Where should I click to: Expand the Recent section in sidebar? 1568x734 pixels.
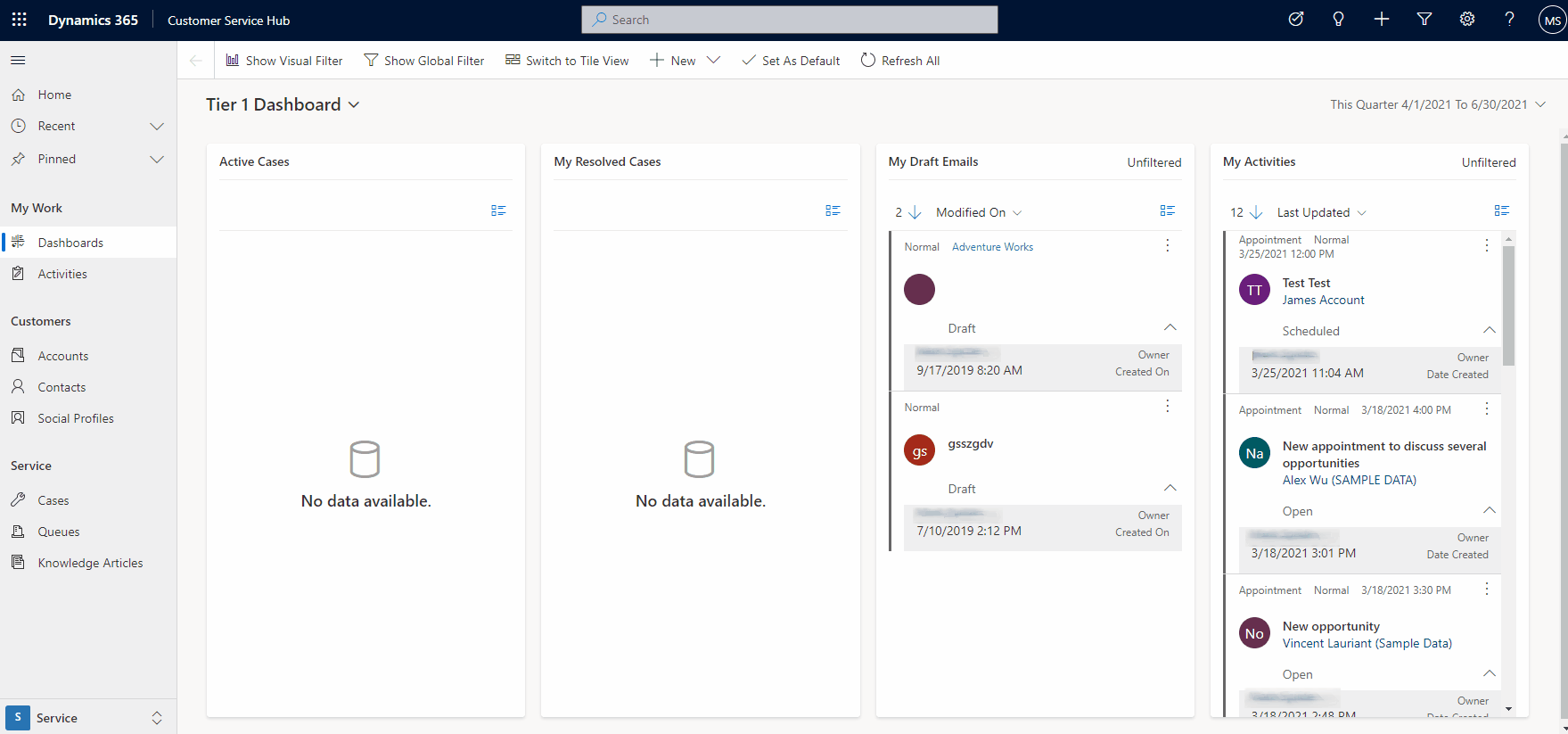(x=157, y=127)
